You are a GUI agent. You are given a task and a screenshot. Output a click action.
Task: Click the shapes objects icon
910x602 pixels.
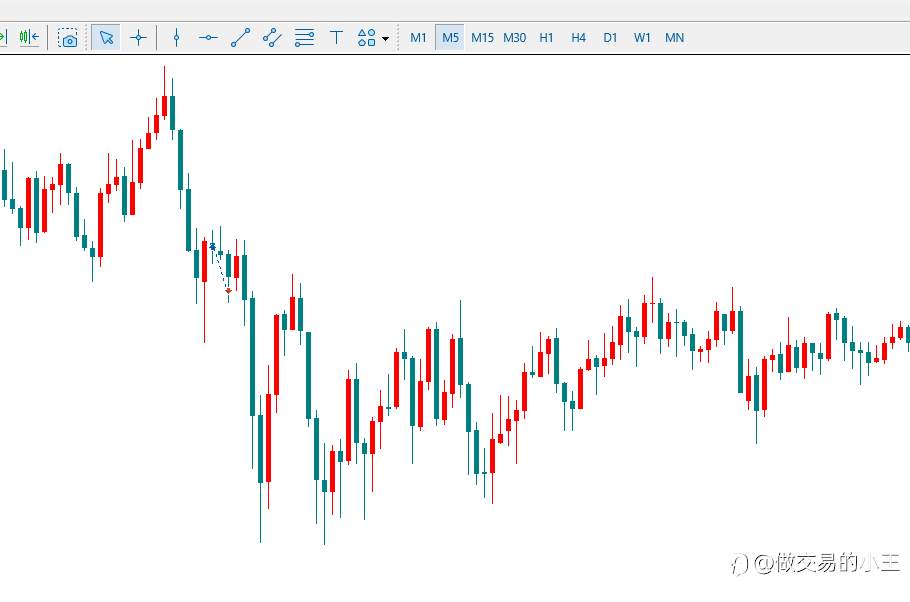(x=367, y=38)
